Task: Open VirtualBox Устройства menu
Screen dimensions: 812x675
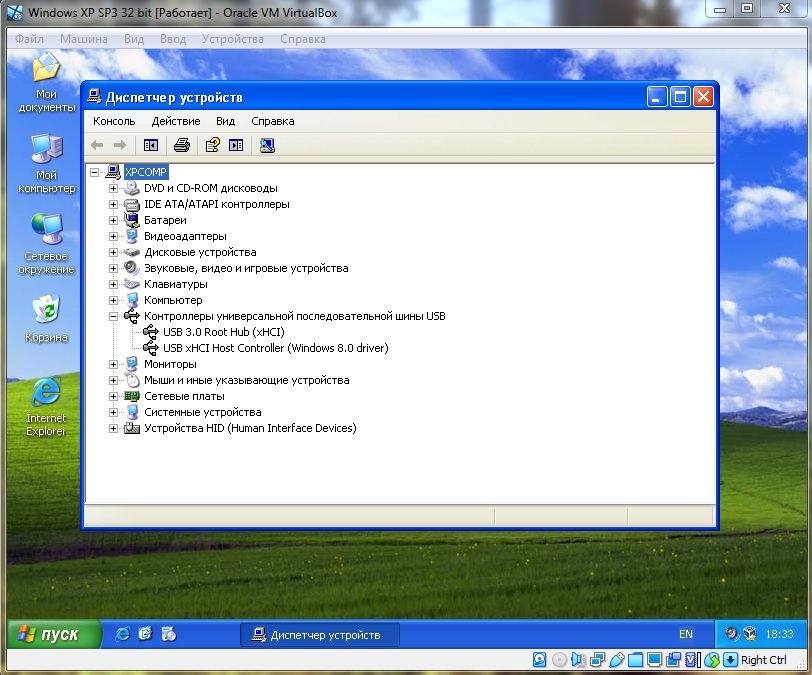Action: click(232, 39)
